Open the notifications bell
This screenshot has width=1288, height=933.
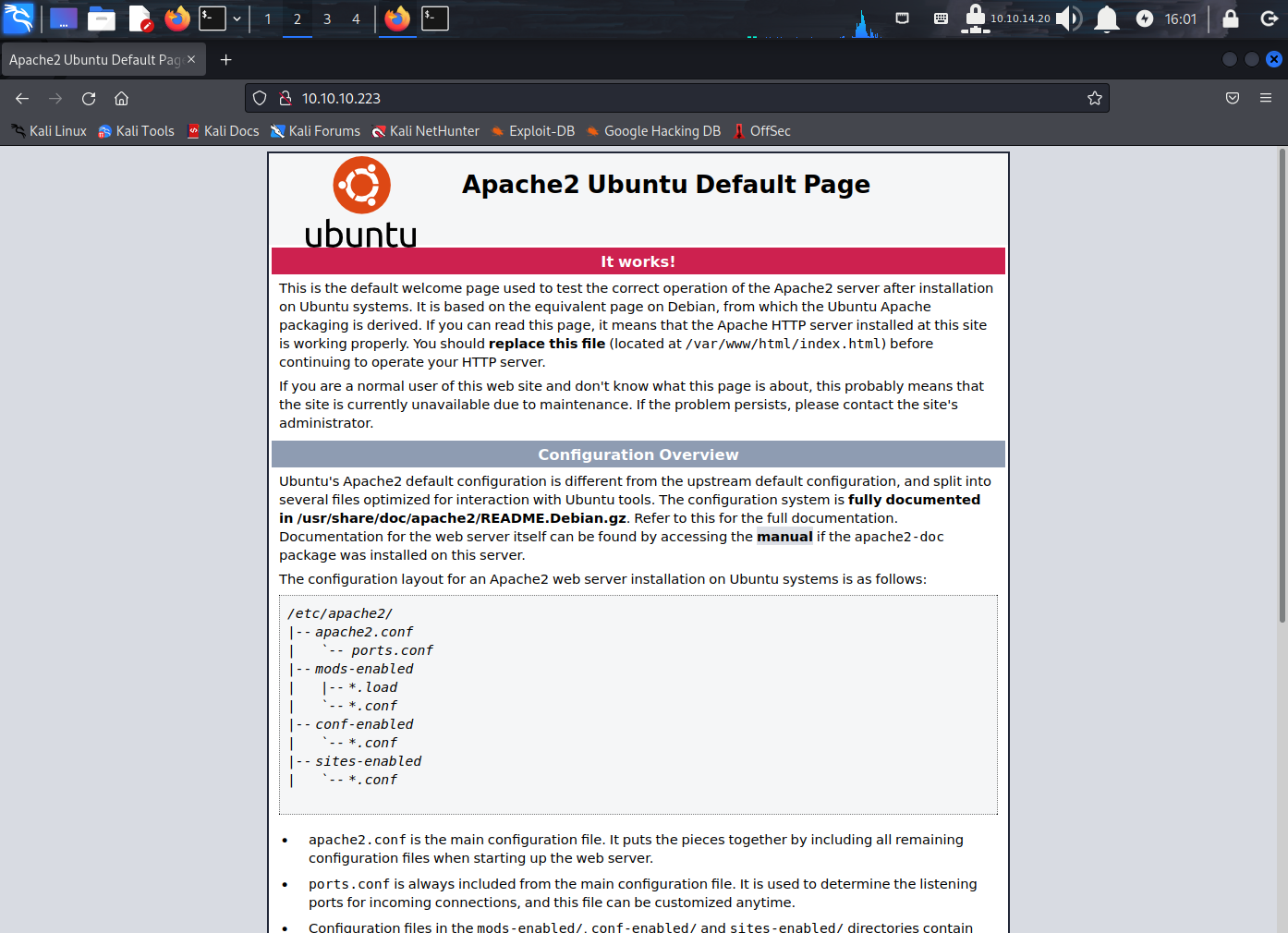1107,18
